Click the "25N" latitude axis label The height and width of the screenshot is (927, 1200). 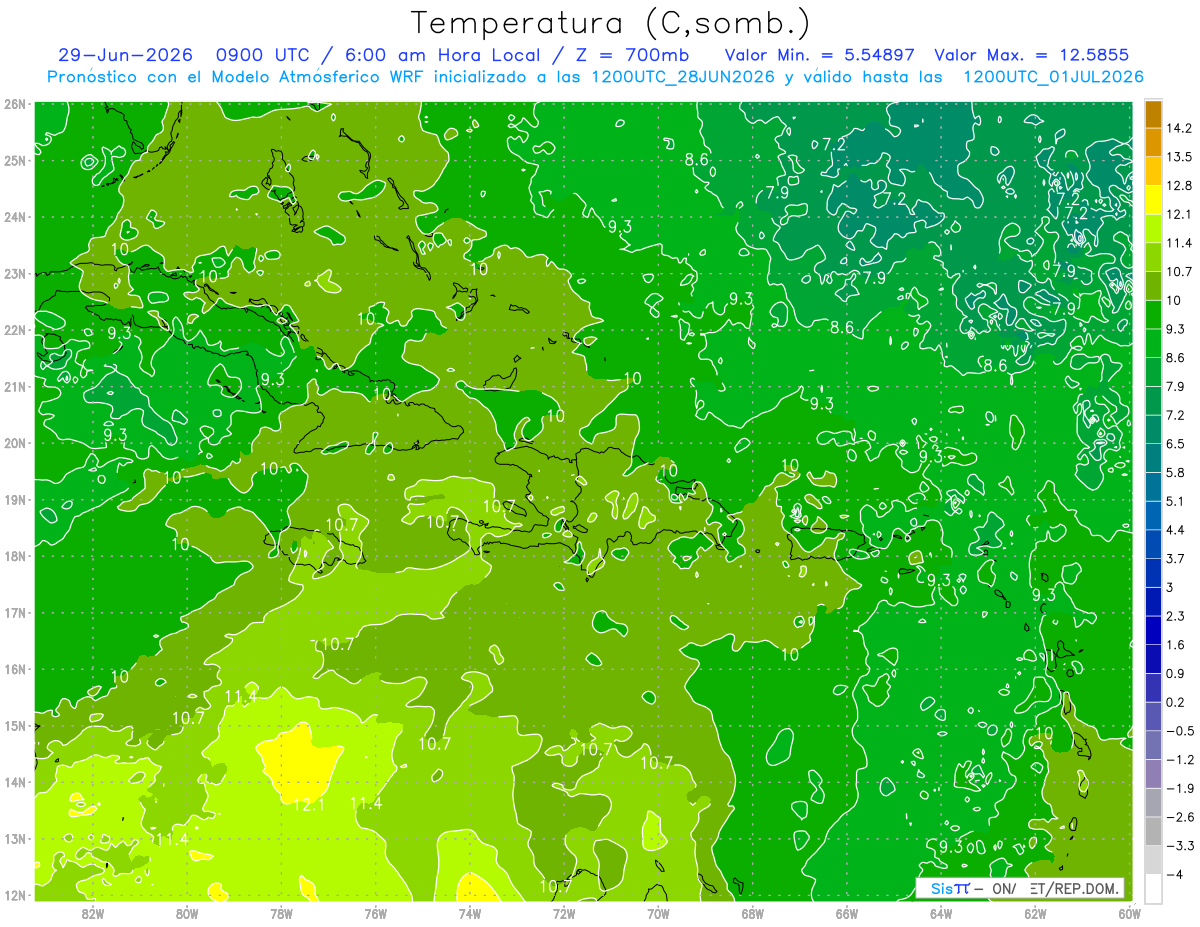tap(15, 160)
